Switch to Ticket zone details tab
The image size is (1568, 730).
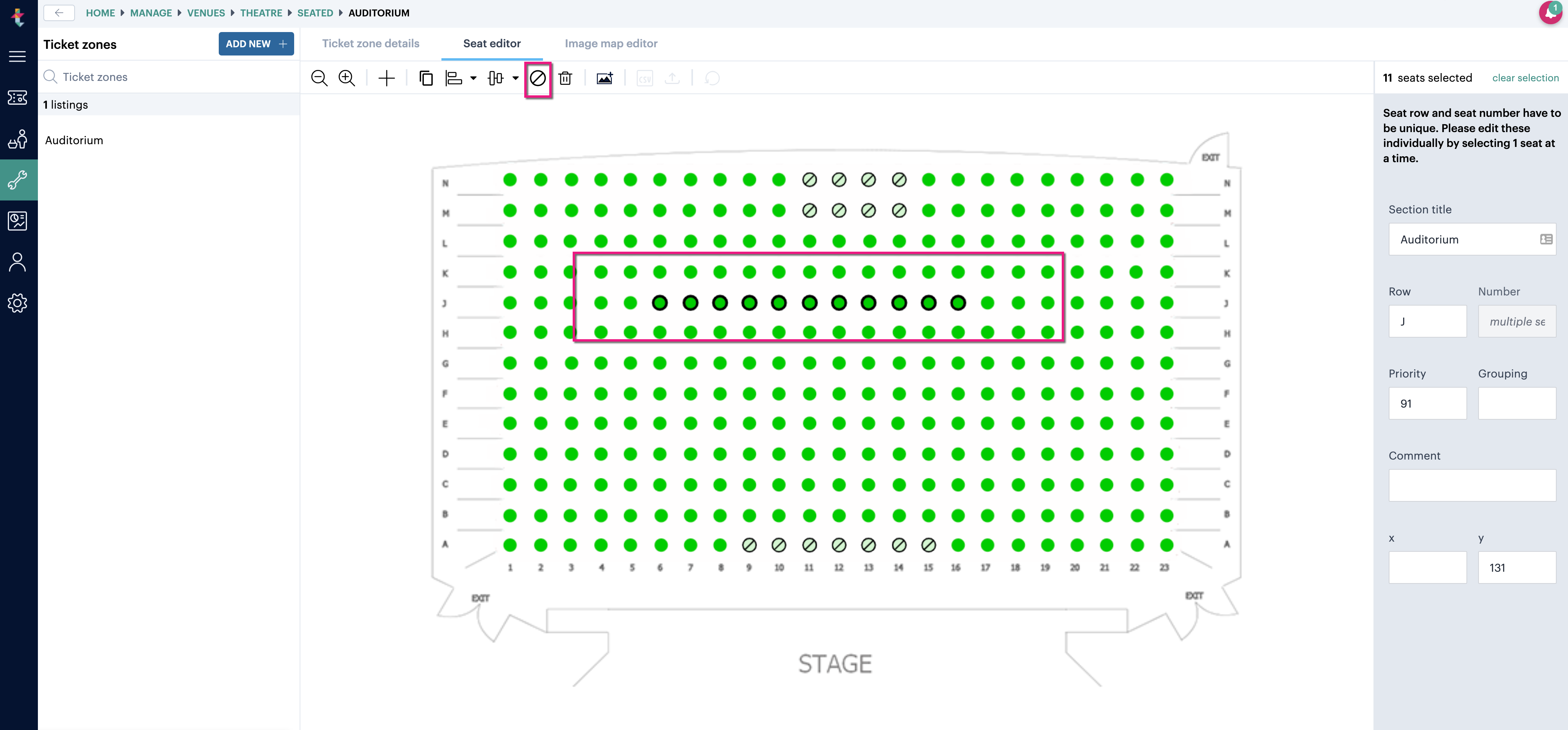point(371,43)
